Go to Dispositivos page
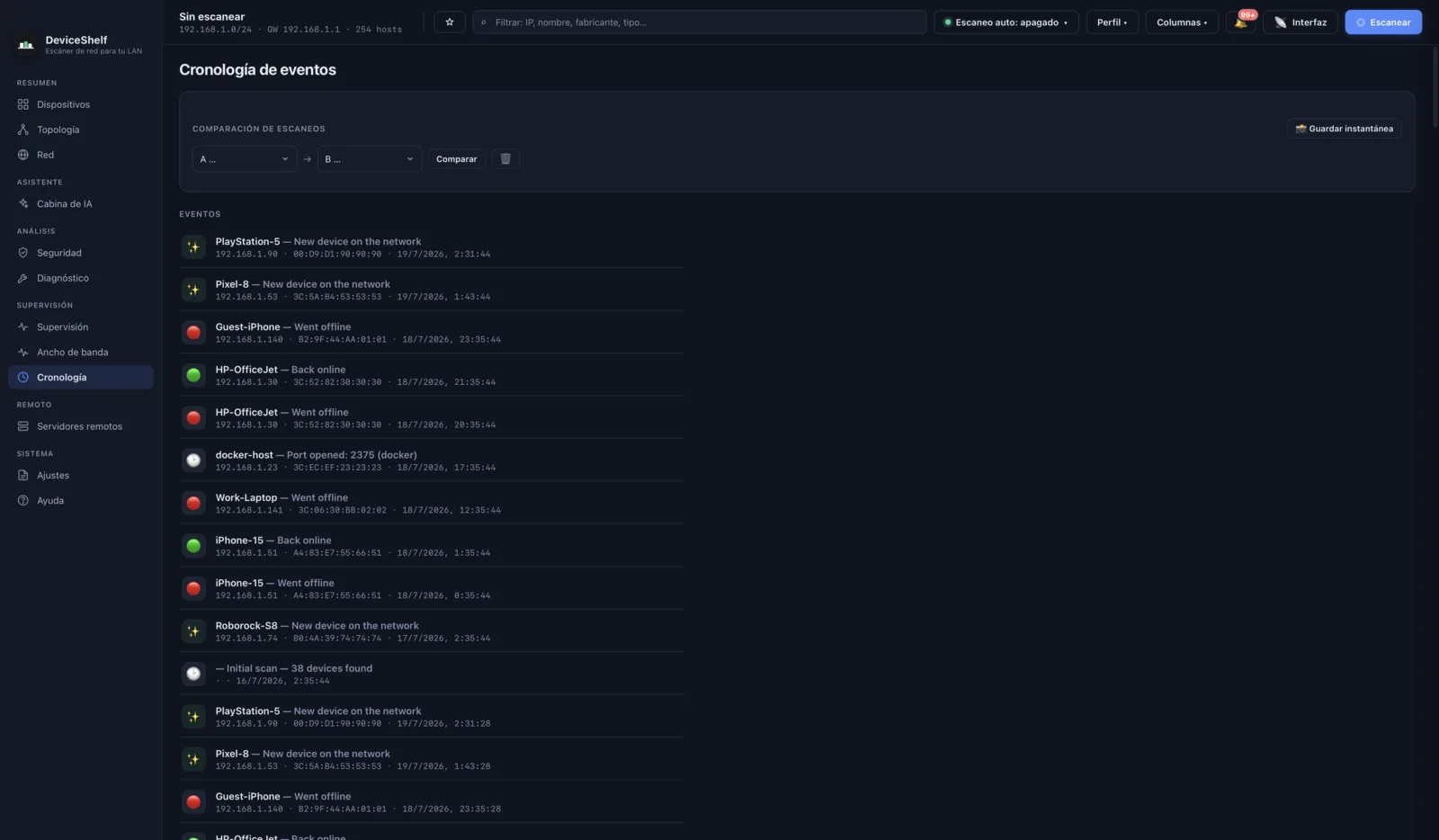The image size is (1439, 840). click(81, 104)
